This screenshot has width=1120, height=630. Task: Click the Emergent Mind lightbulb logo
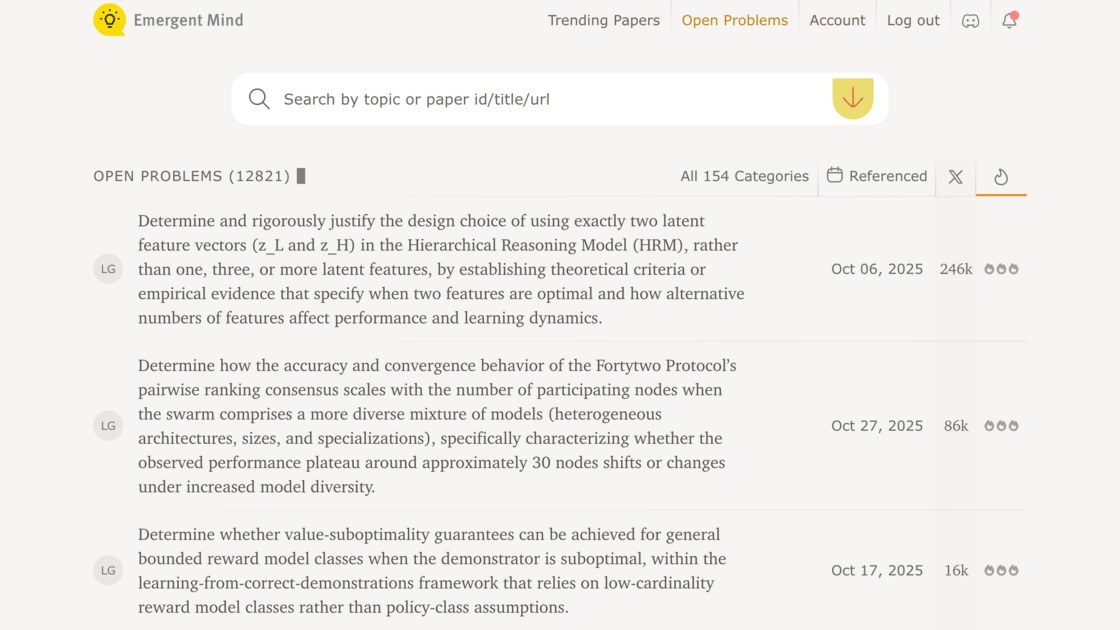coord(109,19)
